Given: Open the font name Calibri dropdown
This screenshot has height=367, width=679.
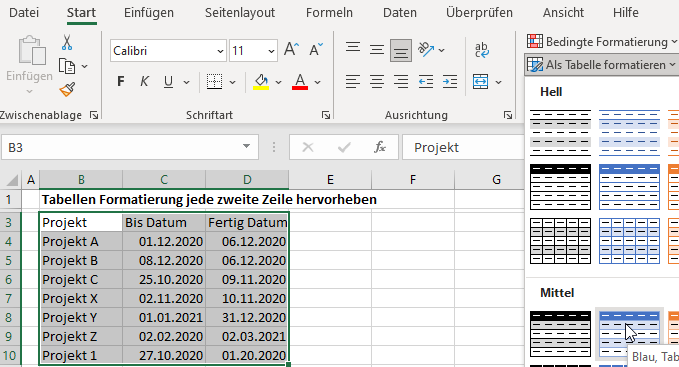Looking at the screenshot, I should click(220, 51).
